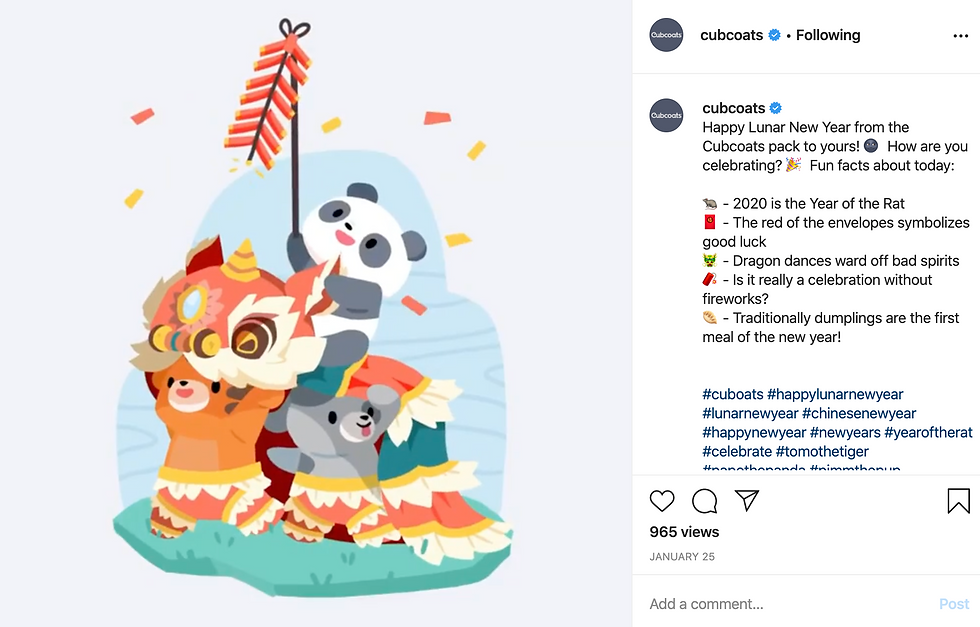Open the cubcoats username link in caption
980x627 pixels.
point(734,108)
